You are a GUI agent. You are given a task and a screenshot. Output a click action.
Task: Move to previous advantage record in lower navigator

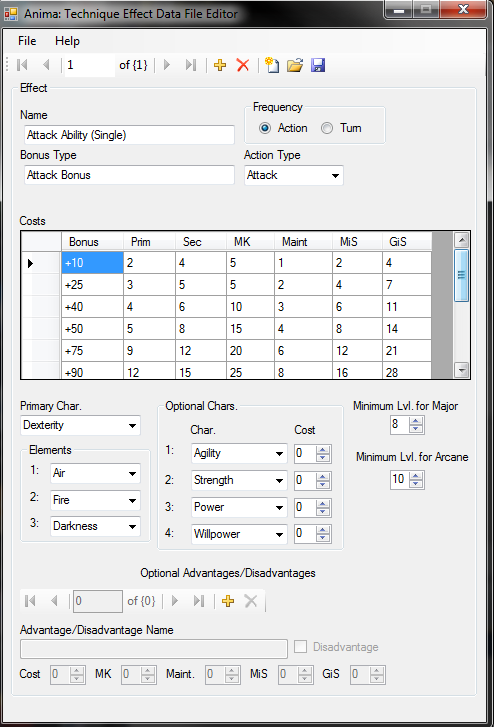54,601
